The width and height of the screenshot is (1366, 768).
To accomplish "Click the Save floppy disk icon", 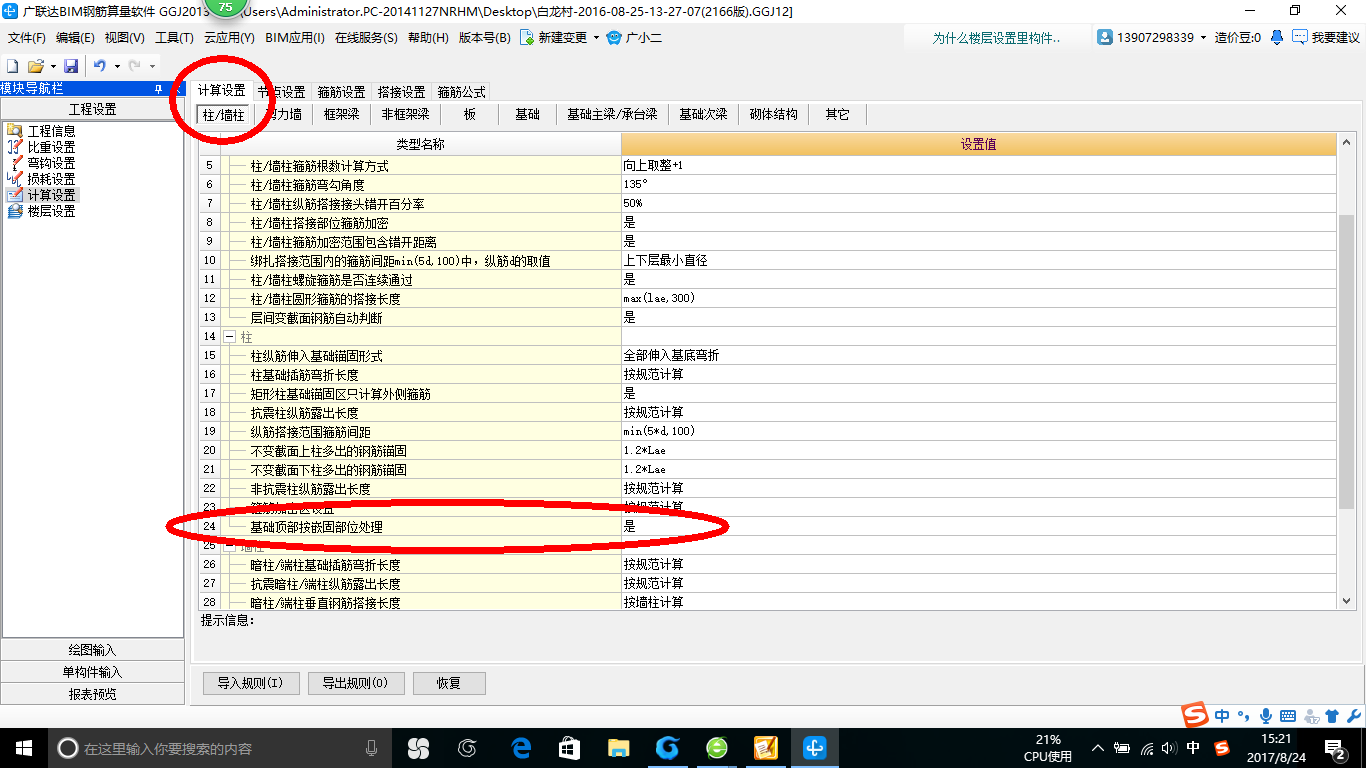I will point(71,66).
